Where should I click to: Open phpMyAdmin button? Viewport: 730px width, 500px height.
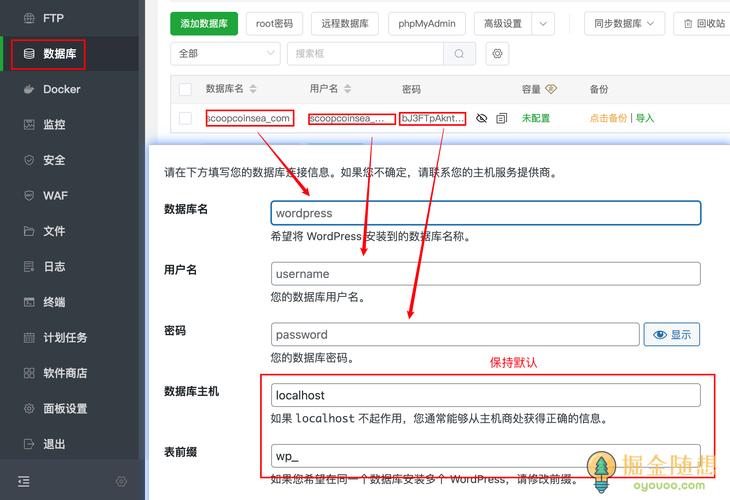tap(427, 23)
